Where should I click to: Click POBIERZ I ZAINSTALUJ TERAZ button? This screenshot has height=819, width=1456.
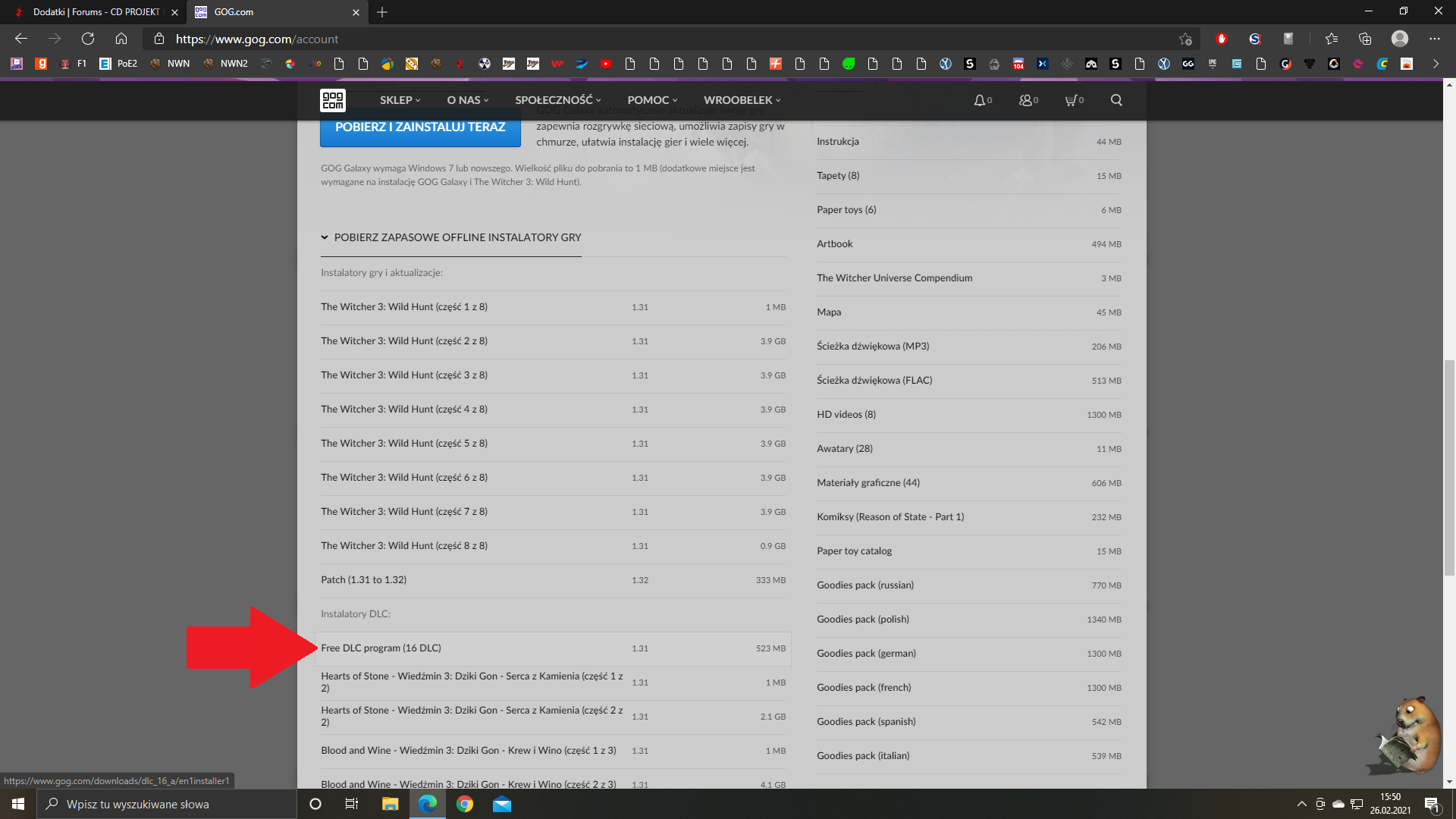click(420, 127)
